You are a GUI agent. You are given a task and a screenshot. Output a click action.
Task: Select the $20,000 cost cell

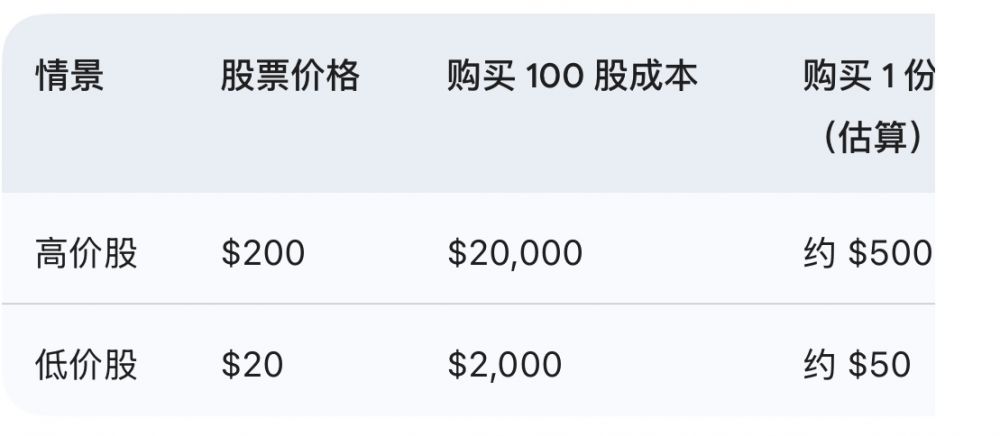coord(514,253)
